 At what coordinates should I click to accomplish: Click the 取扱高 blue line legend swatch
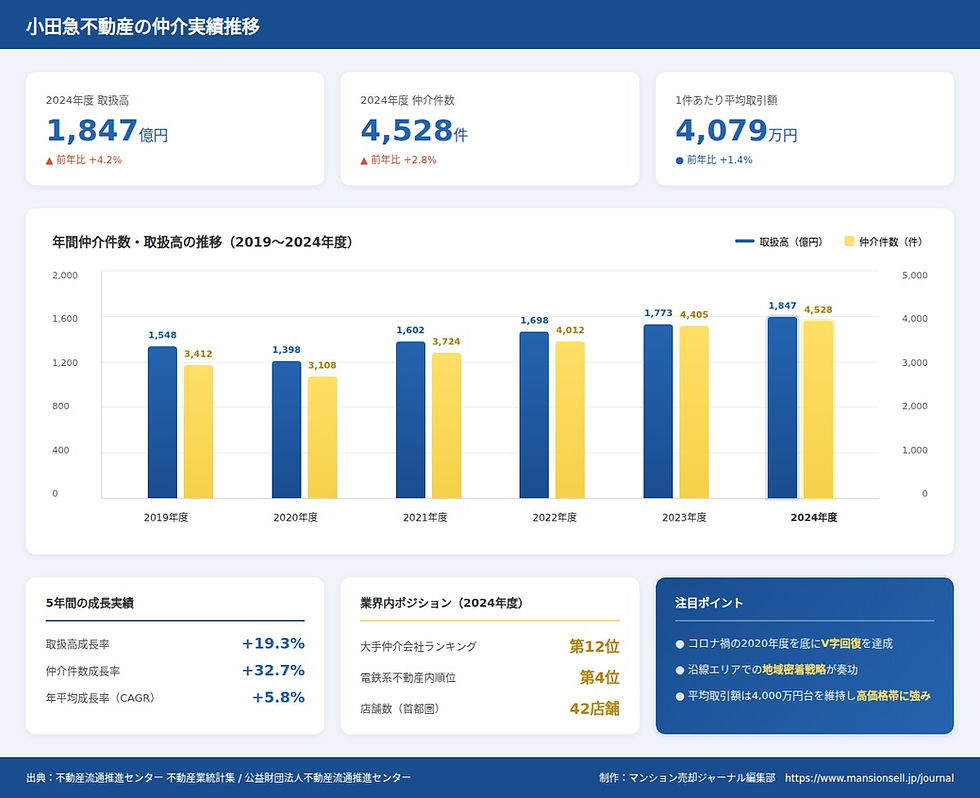(x=744, y=241)
